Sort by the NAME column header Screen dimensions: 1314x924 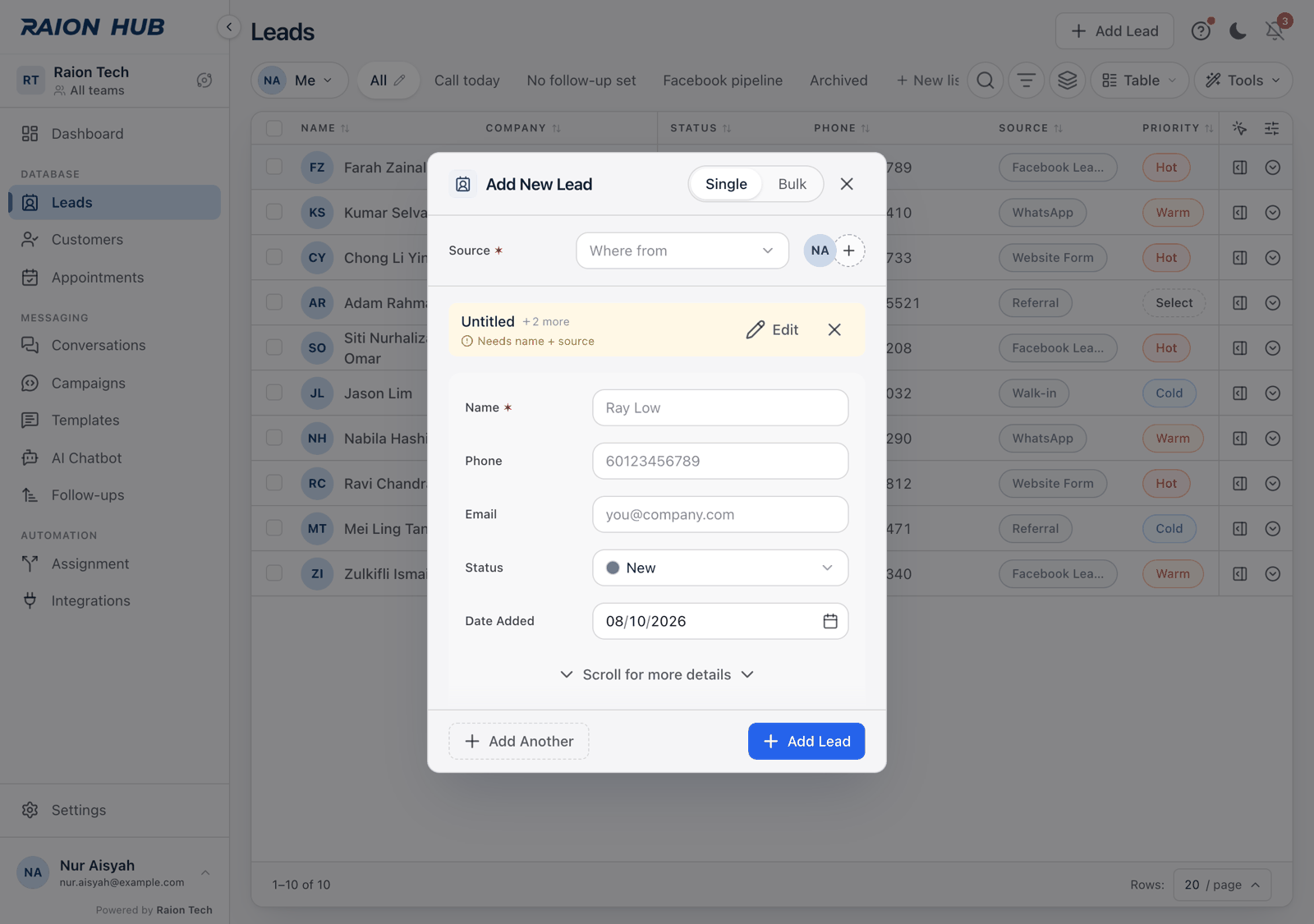(324, 128)
